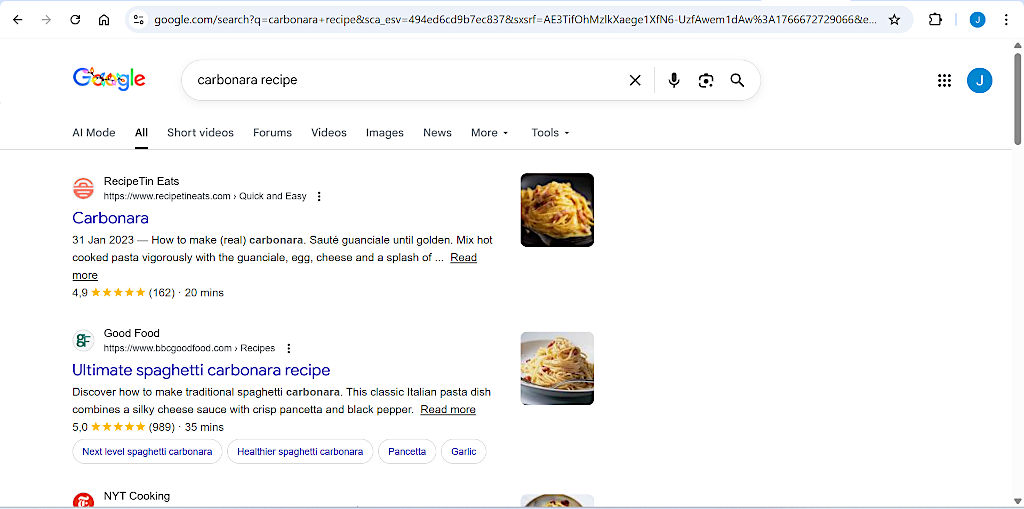Select the All results tab
Screen dimensions: 1024x509
(142, 133)
